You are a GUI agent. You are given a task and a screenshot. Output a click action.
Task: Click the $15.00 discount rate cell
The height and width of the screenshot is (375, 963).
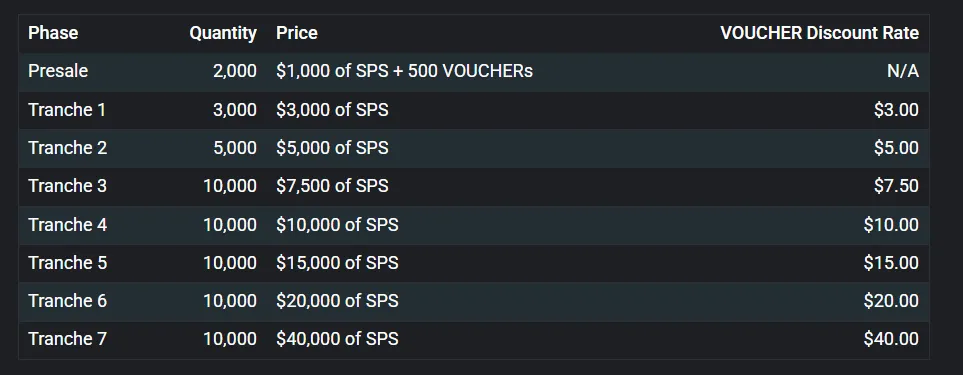(891, 263)
